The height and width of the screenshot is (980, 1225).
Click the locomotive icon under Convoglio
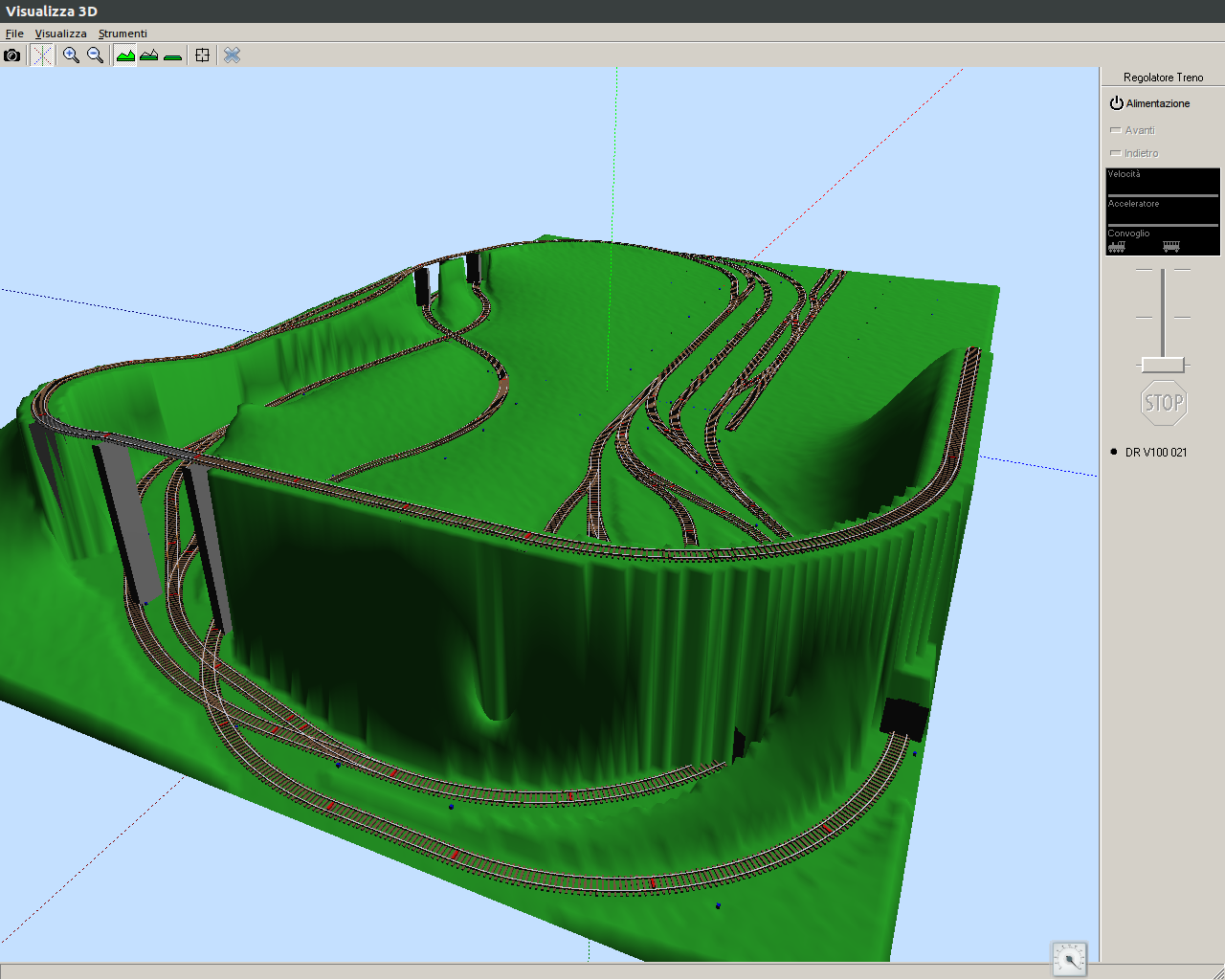click(1117, 247)
